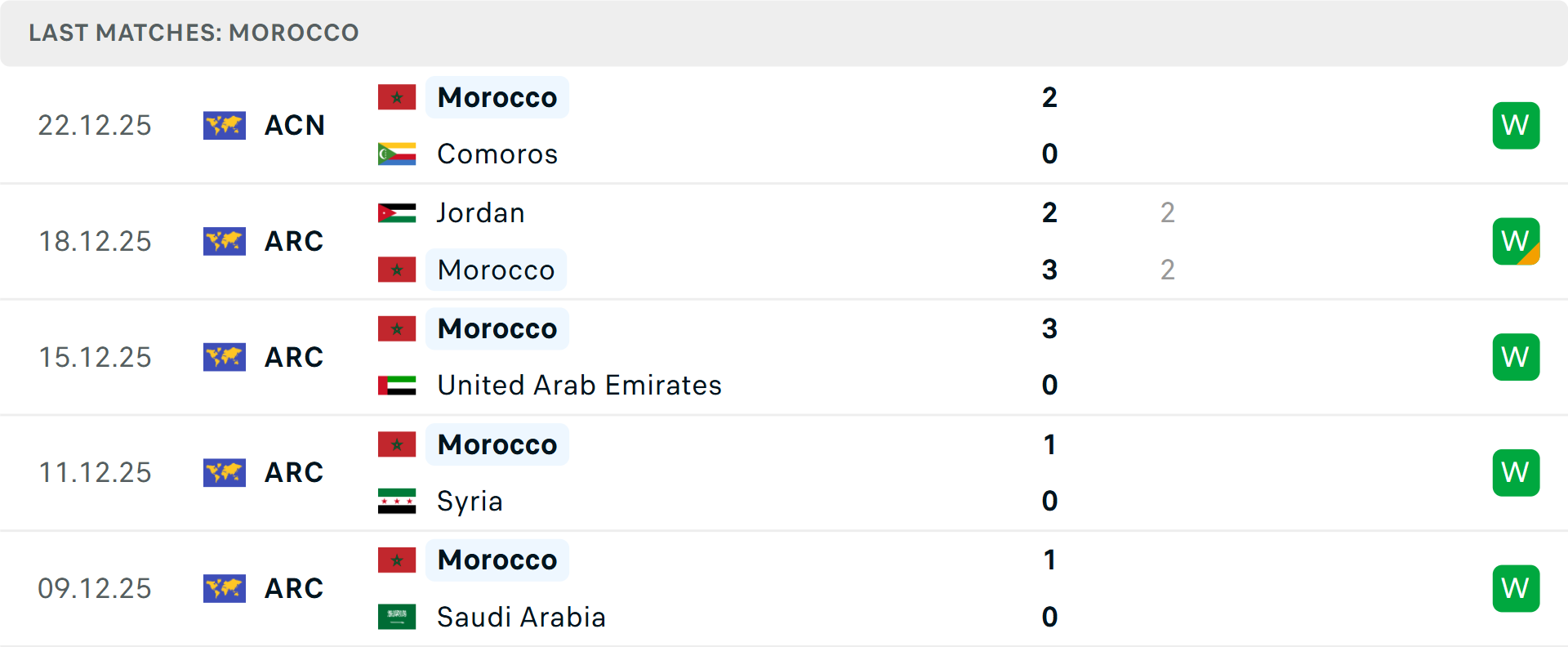
Task: Click the United Arab Emirates flag icon
Action: click(x=397, y=385)
